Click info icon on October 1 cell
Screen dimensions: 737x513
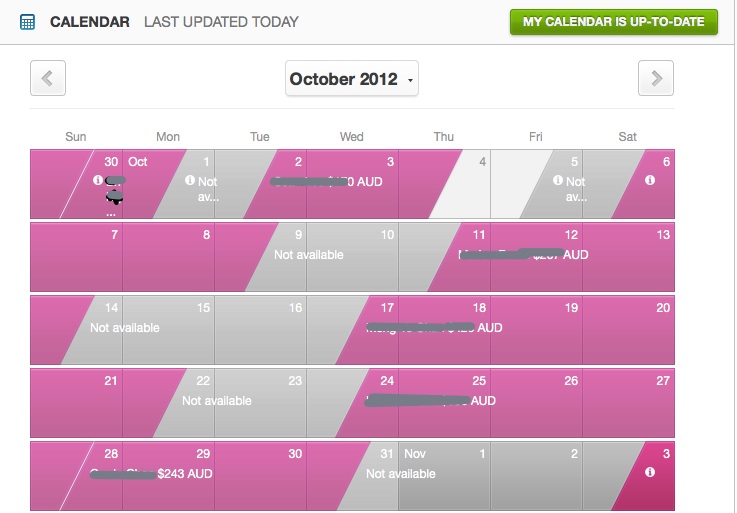[x=190, y=180]
